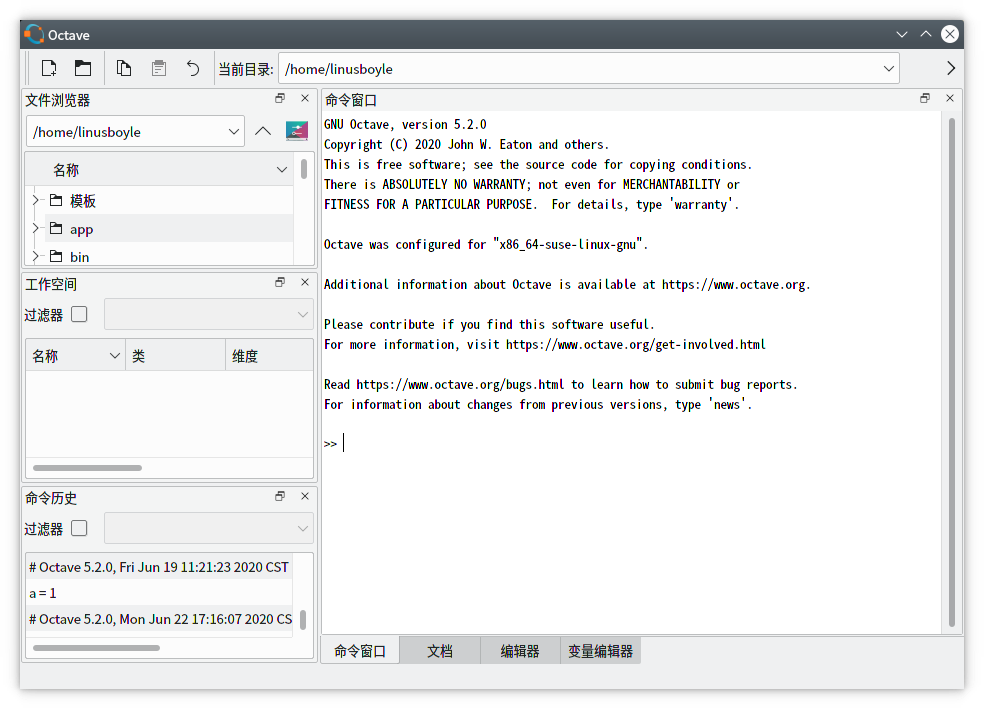Open the current directory dropdown in toolbar
Image resolution: width=984 pixels, height=709 pixels.
[889, 68]
